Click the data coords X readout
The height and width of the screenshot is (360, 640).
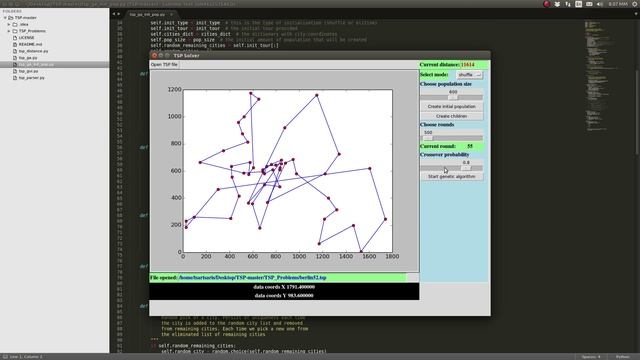[284, 287]
